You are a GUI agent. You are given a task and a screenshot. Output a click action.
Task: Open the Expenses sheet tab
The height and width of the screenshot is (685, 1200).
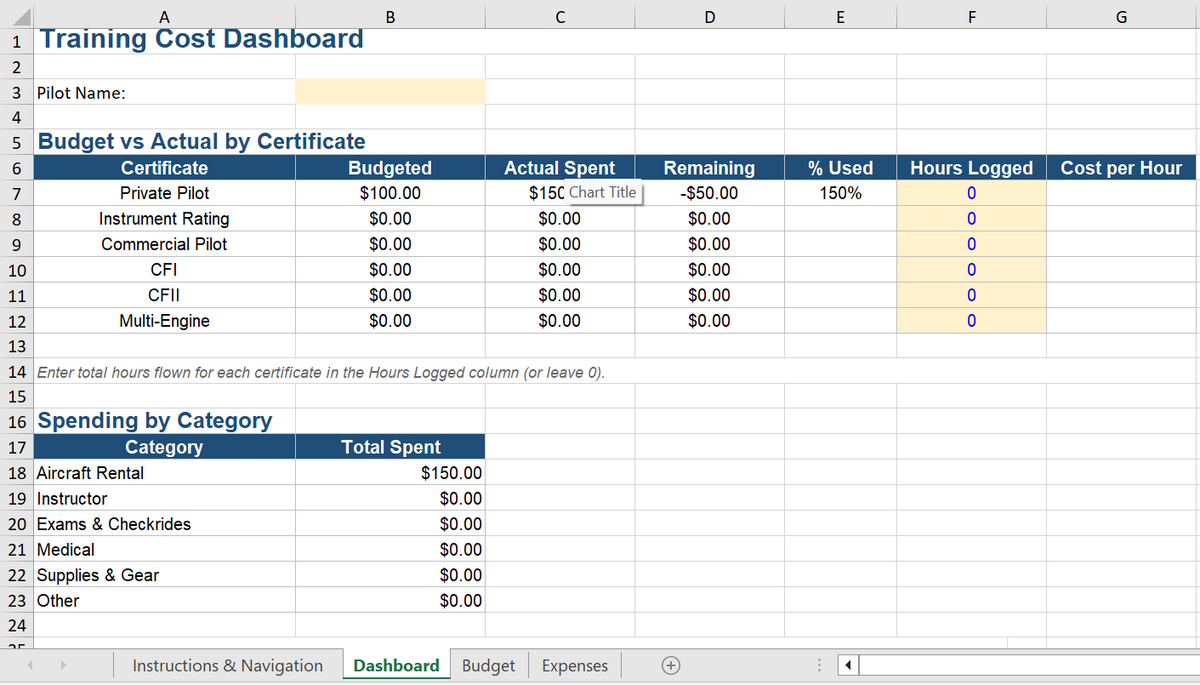pos(575,665)
